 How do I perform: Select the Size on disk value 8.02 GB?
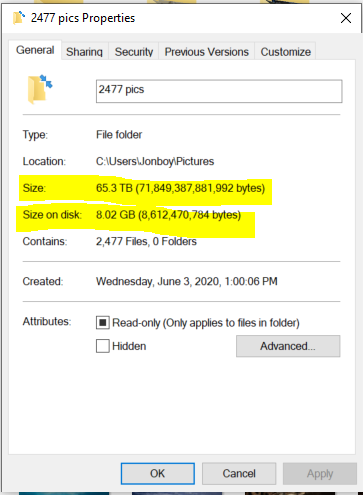pyautogui.click(x=168, y=215)
